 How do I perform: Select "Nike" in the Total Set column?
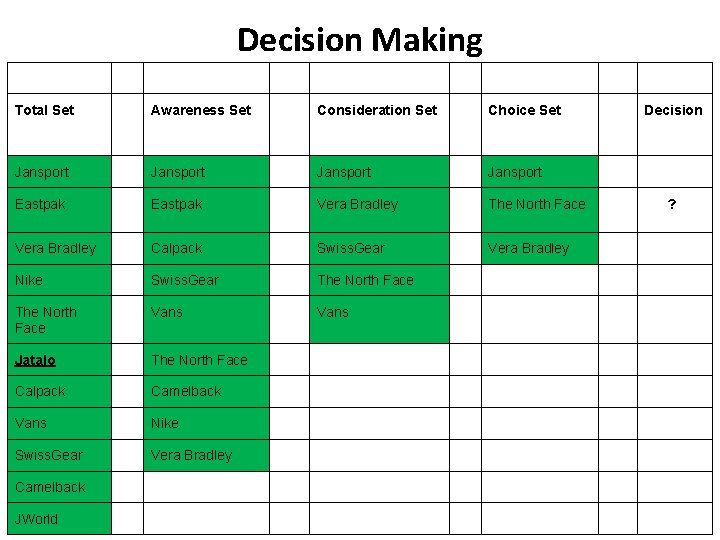tap(29, 280)
